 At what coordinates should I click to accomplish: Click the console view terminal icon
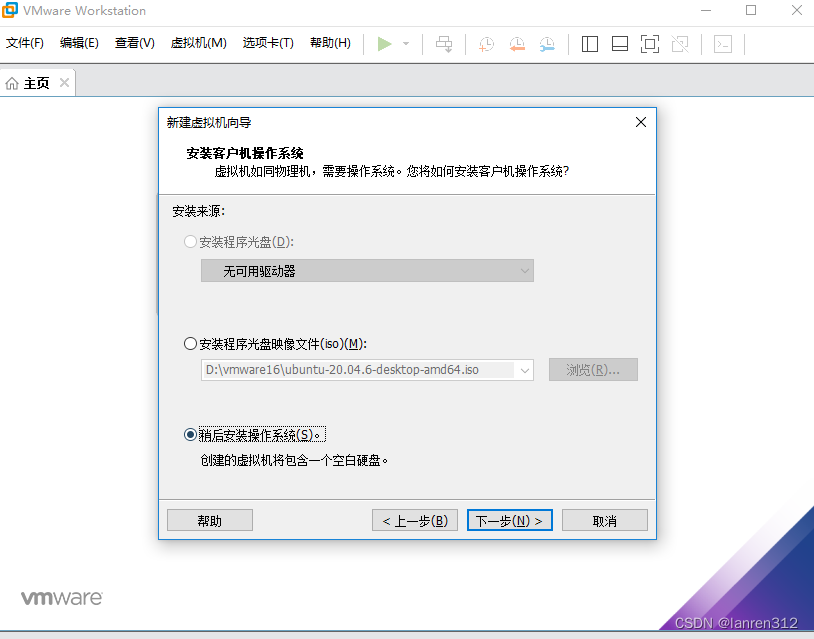click(x=722, y=43)
